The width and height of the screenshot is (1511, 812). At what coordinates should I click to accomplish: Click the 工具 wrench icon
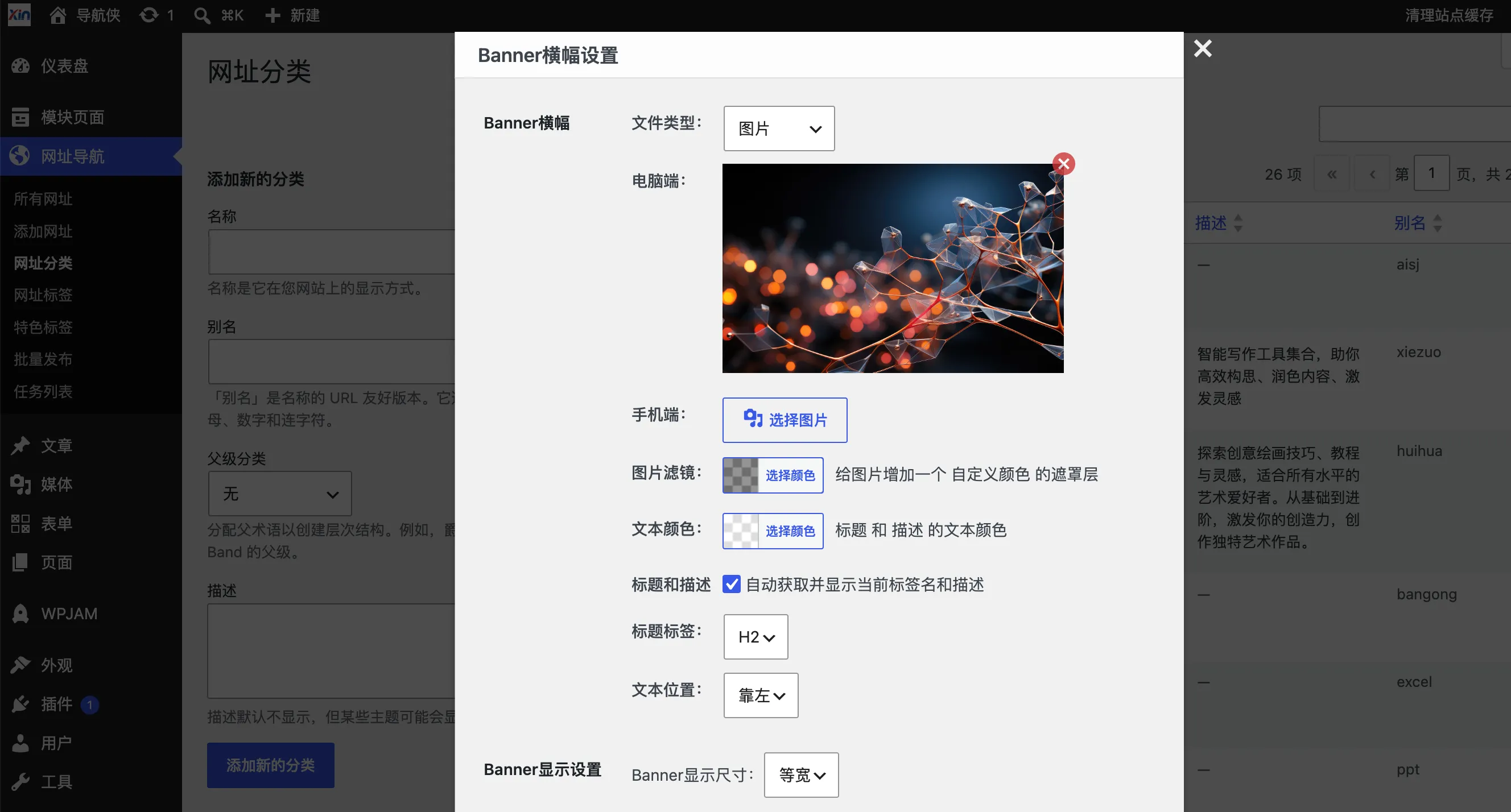20,781
